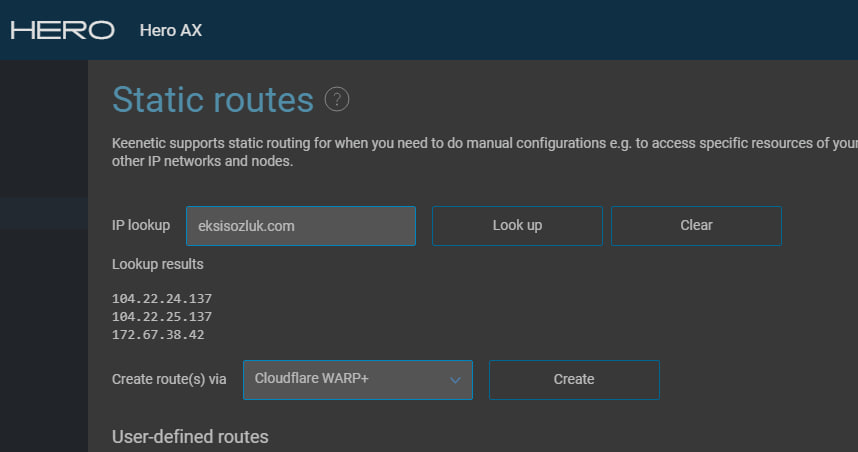Click the Create button
Viewport: 858px width, 452px height.
click(x=574, y=380)
